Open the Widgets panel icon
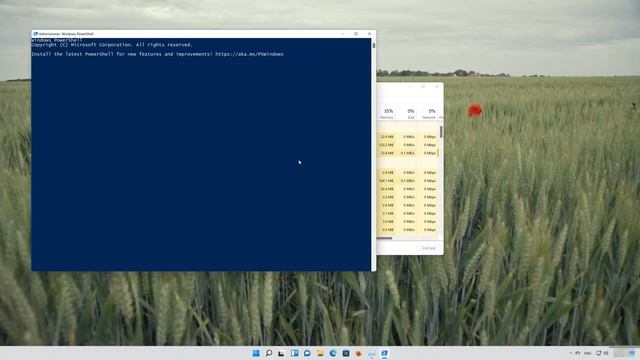Screen dimensions: 640x360 pos(294,353)
